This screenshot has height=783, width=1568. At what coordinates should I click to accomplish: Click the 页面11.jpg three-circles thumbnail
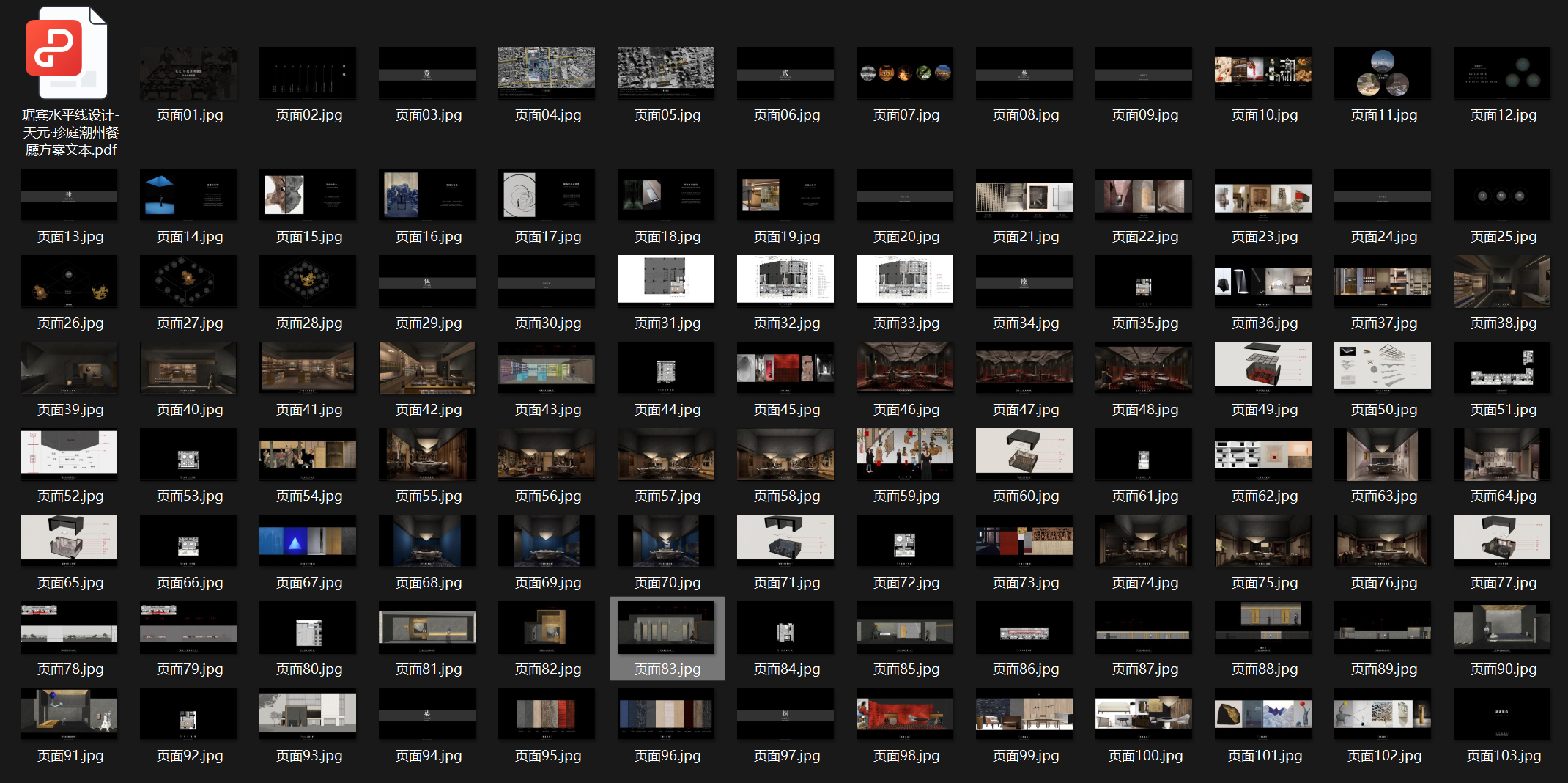1383,73
